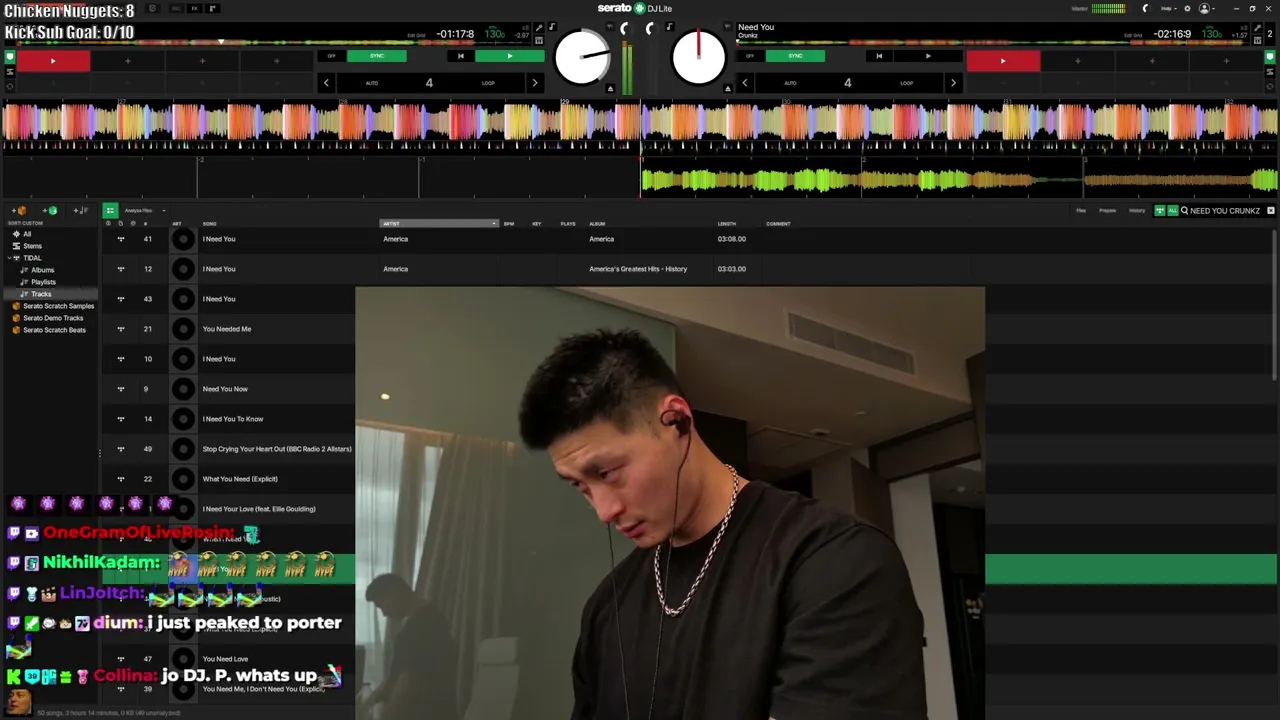Viewport: 1280px width, 720px height.
Task: Turn on SYNC for the left deck
Action: click(377, 56)
